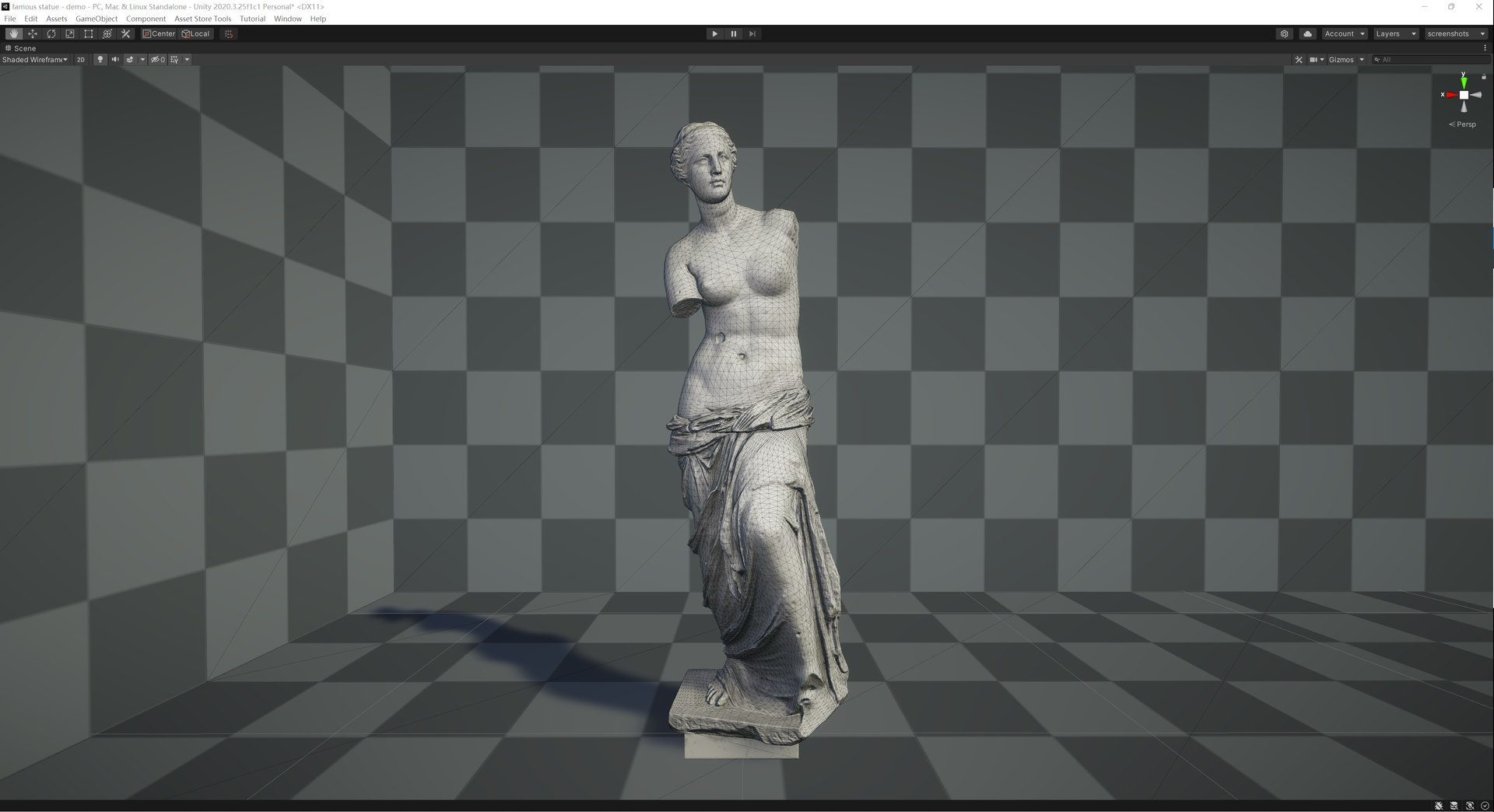Open the Account dropdown
This screenshot has width=1494, height=812.
(x=1345, y=33)
